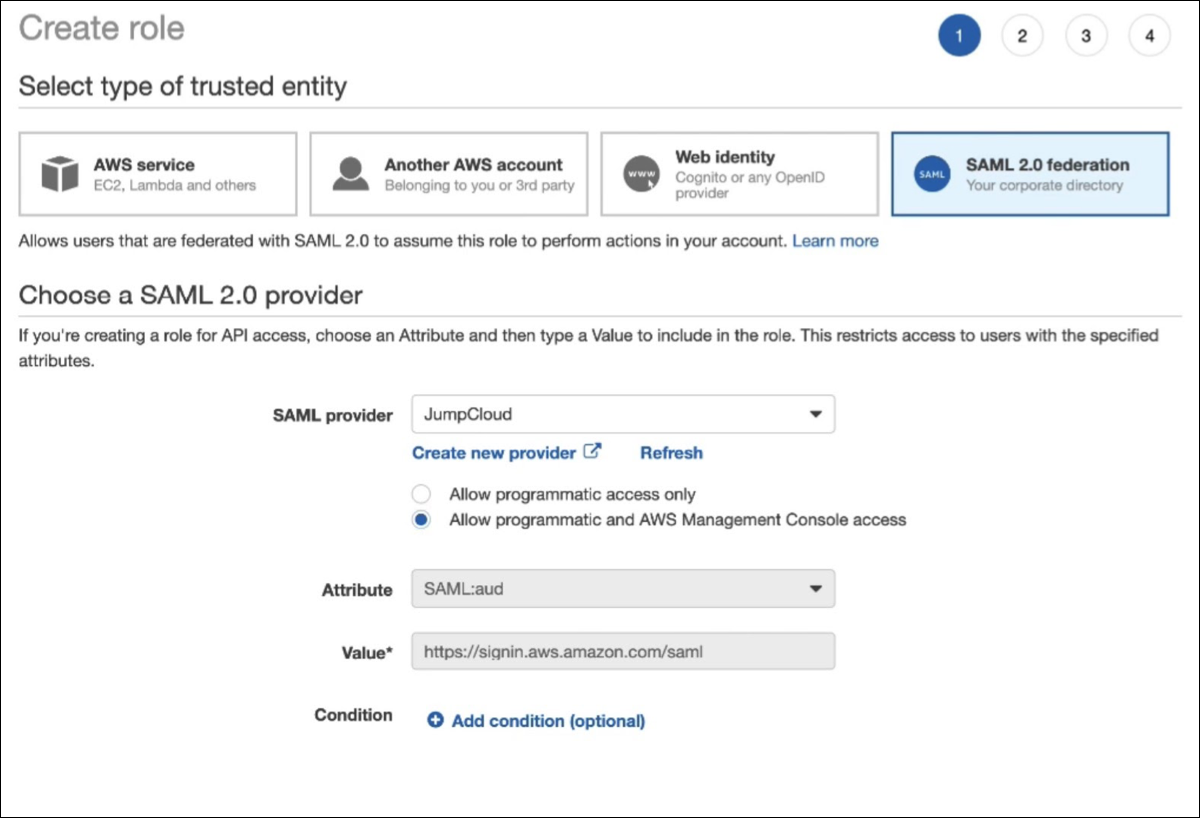Click the Web identity www globe icon
This screenshot has height=818, width=1200.
(x=641, y=174)
